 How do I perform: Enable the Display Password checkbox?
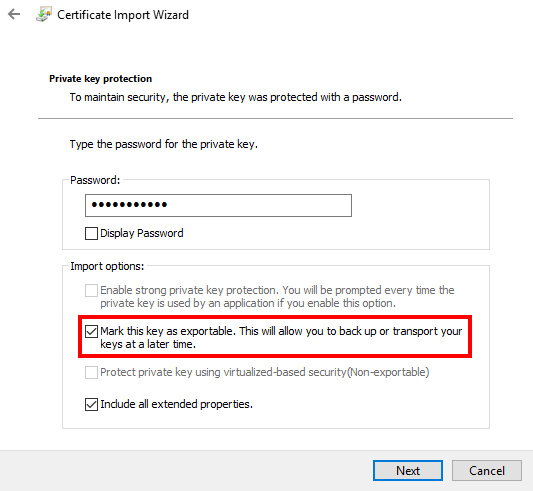point(91,233)
